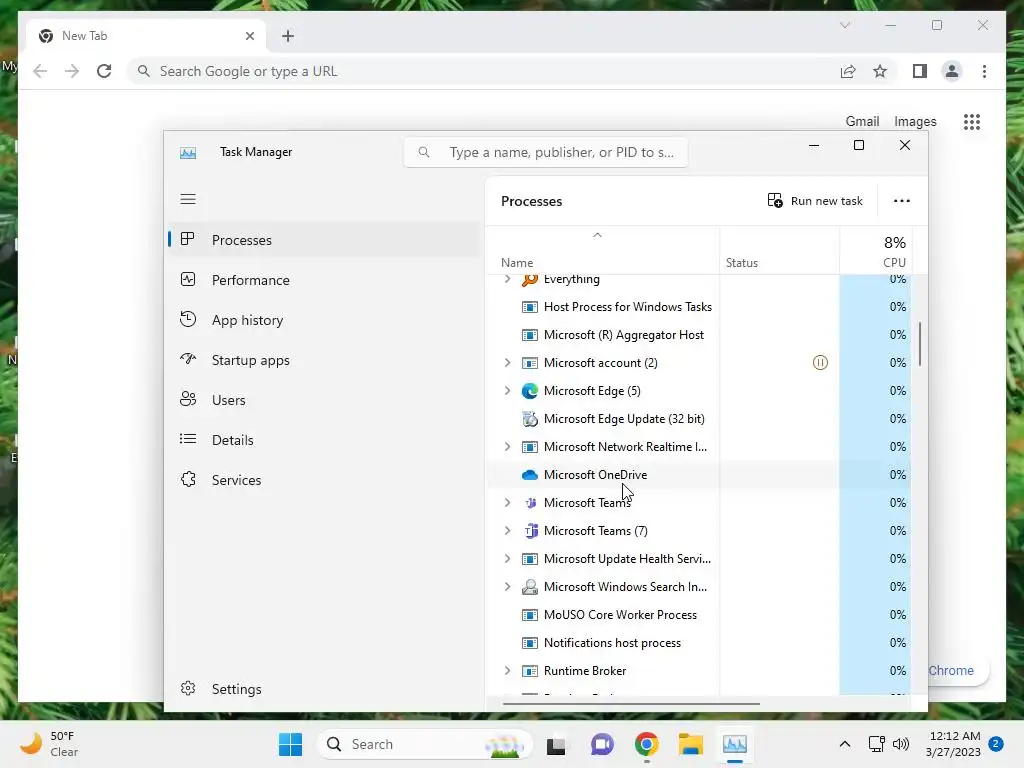This screenshot has width=1024, height=768.
Task: Expand Microsoft Network Realtime process
Action: (x=507, y=447)
